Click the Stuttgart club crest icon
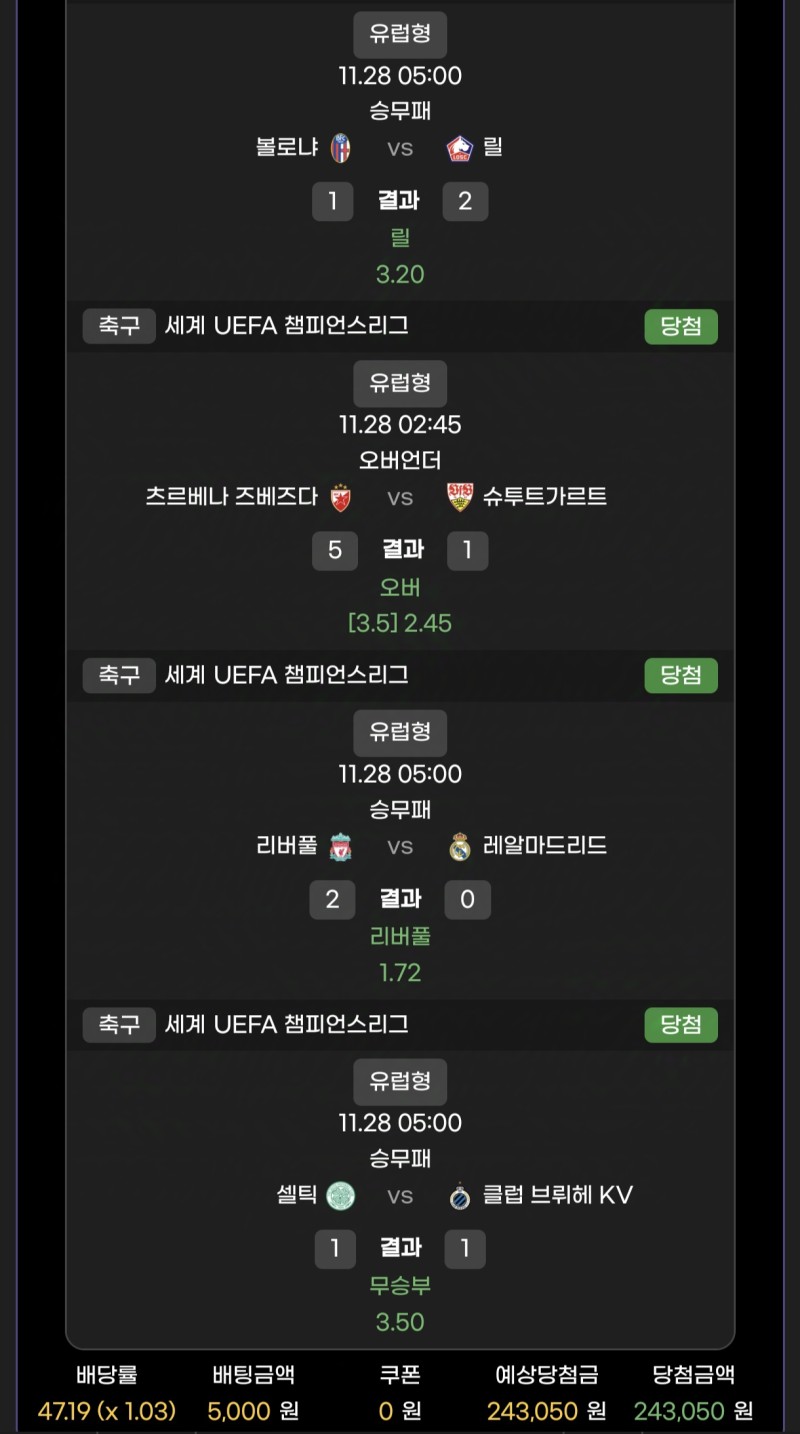The width and height of the screenshot is (800, 1434). [x=459, y=497]
